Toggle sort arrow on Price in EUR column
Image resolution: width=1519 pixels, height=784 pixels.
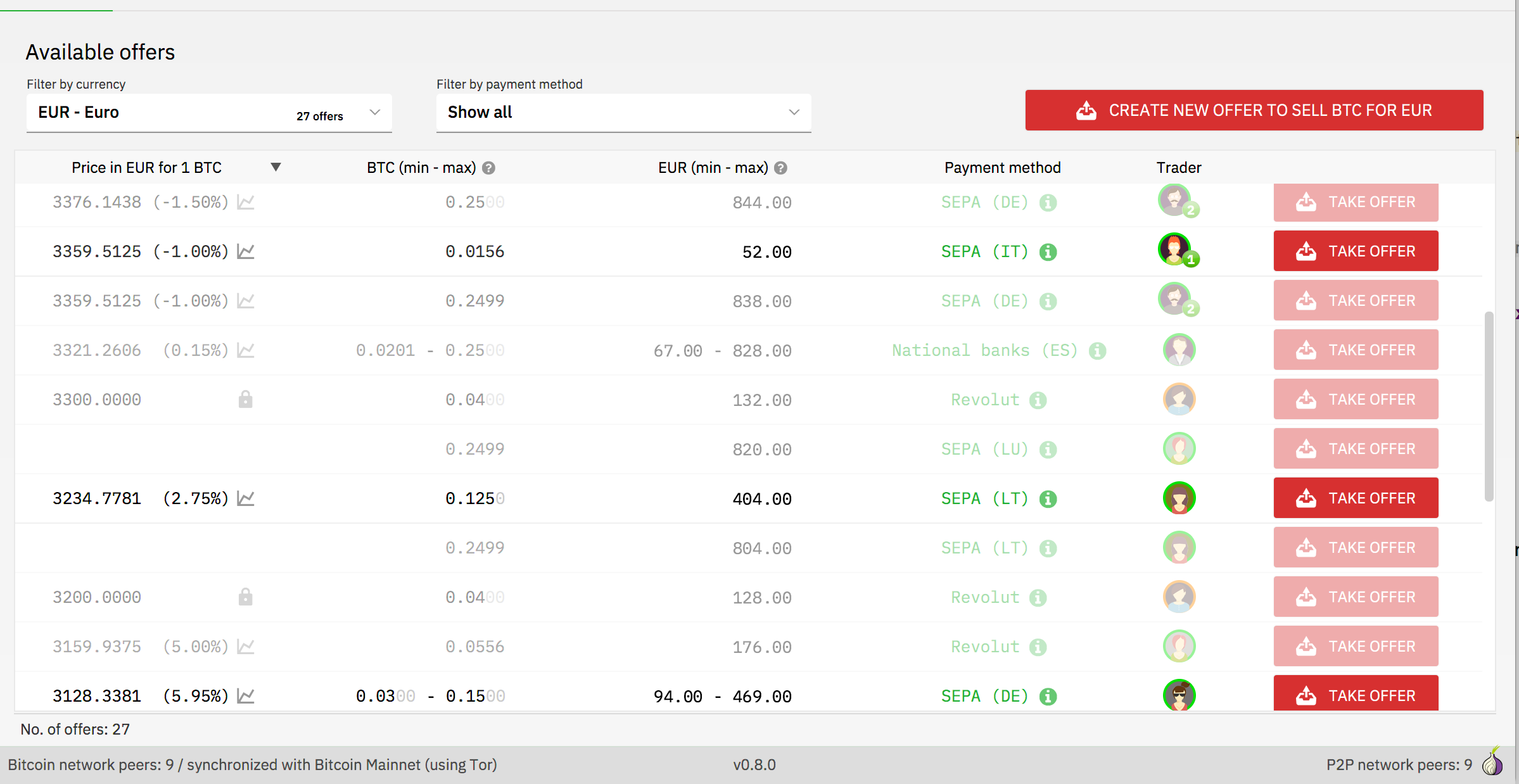276,167
